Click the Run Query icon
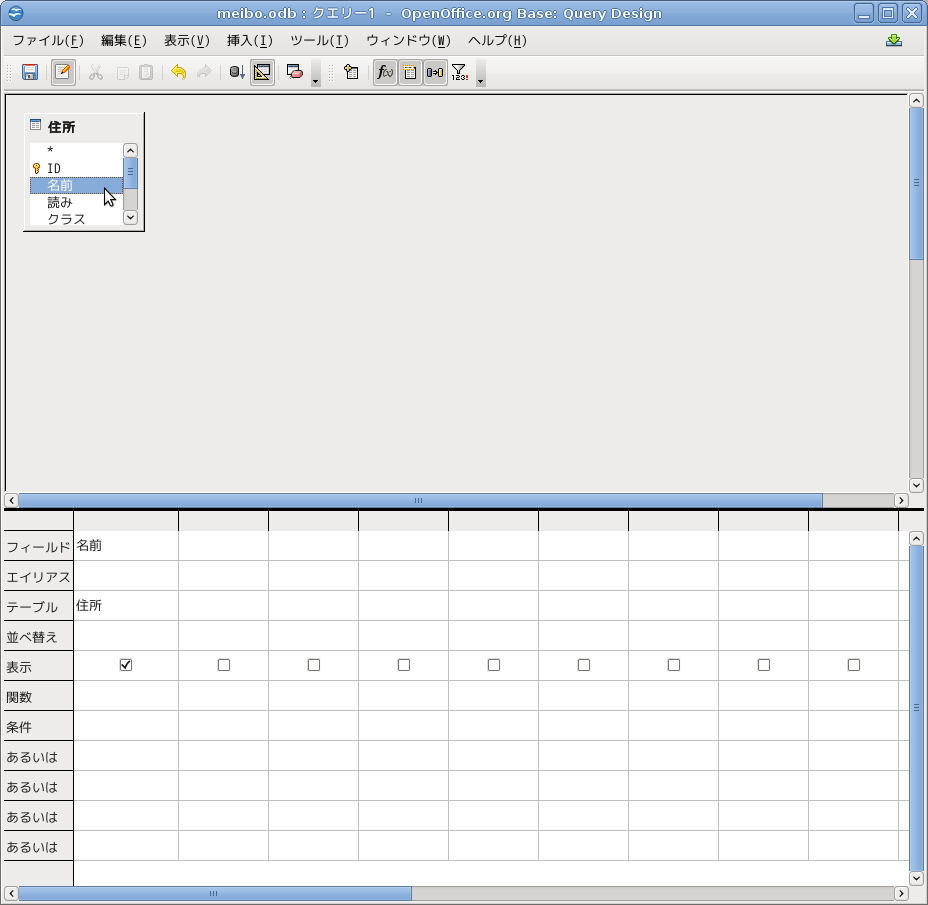This screenshot has width=928, height=905. (237, 72)
